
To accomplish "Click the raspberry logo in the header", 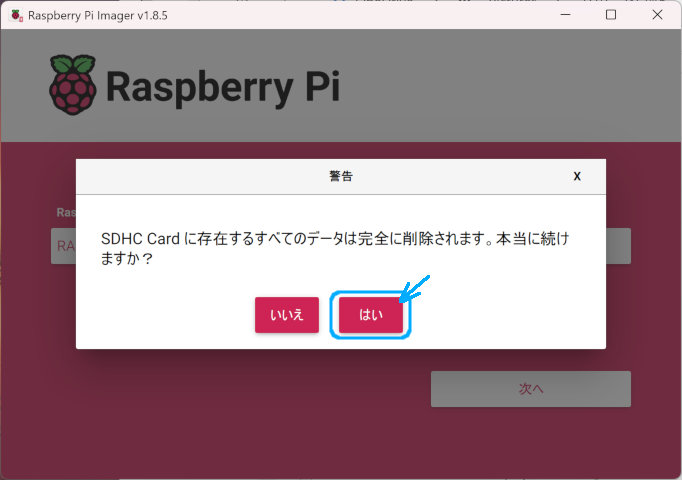I will 73,85.
